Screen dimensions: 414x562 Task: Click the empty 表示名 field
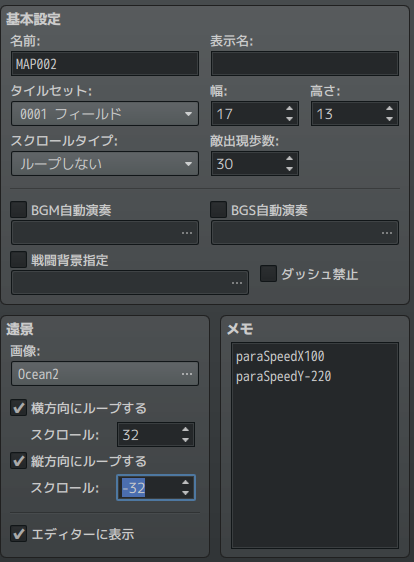point(305,64)
